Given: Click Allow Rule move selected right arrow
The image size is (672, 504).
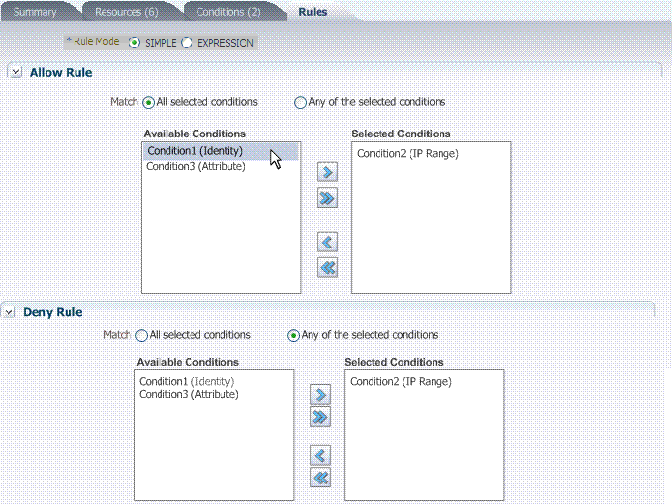Looking at the screenshot, I should point(327,172).
